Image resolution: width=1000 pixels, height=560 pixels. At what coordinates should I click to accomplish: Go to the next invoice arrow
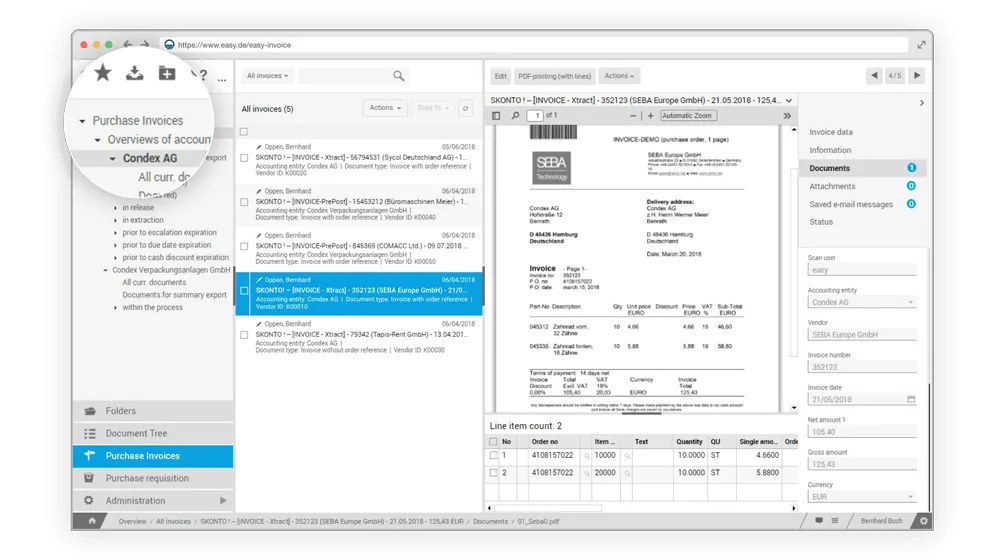click(917, 75)
